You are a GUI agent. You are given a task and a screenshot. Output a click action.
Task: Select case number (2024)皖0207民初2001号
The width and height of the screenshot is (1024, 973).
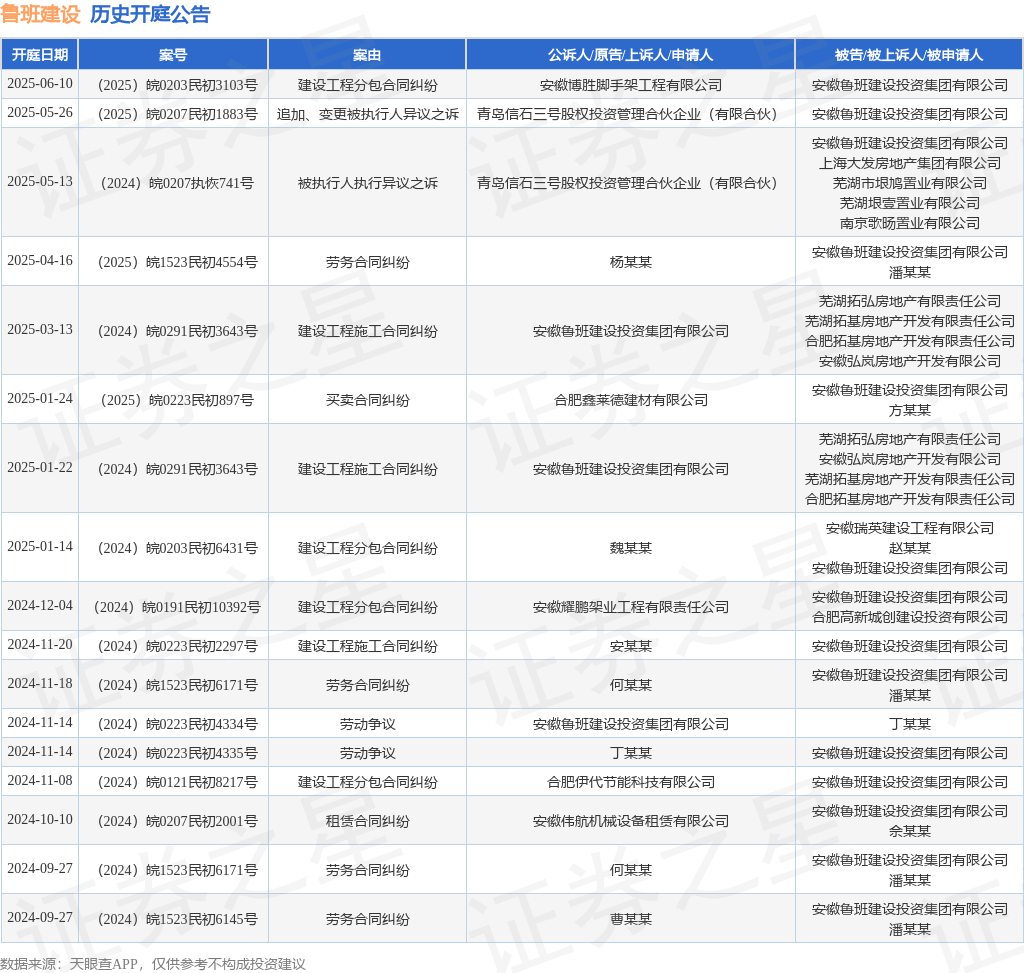[177, 821]
